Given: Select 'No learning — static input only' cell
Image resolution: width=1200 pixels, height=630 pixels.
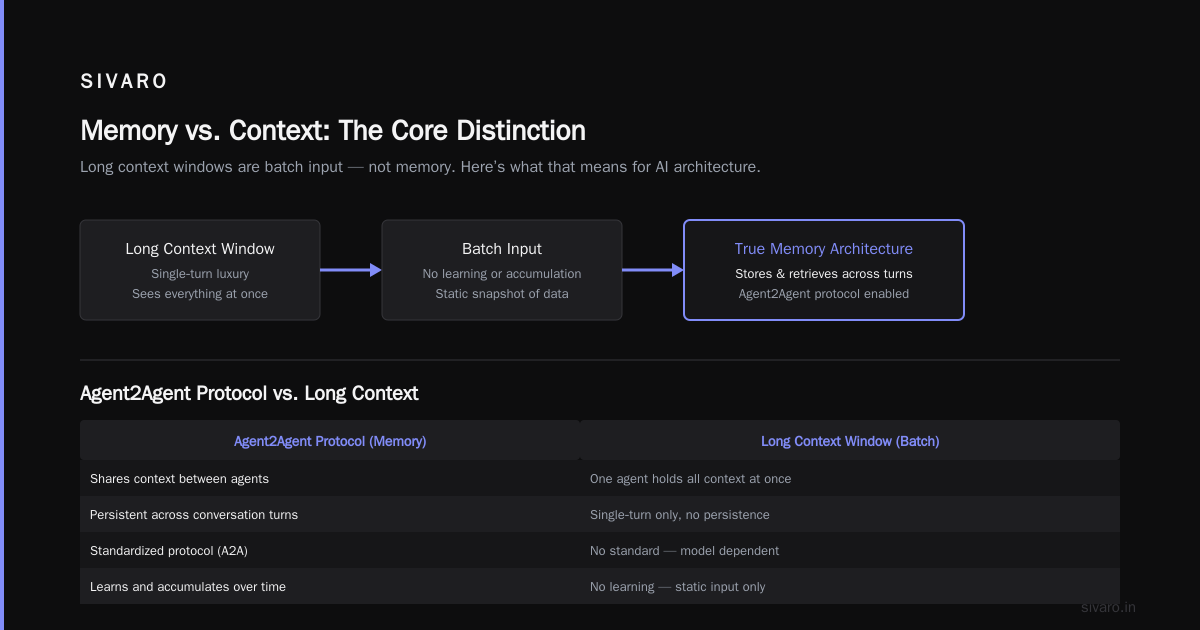Looking at the screenshot, I should point(850,586).
